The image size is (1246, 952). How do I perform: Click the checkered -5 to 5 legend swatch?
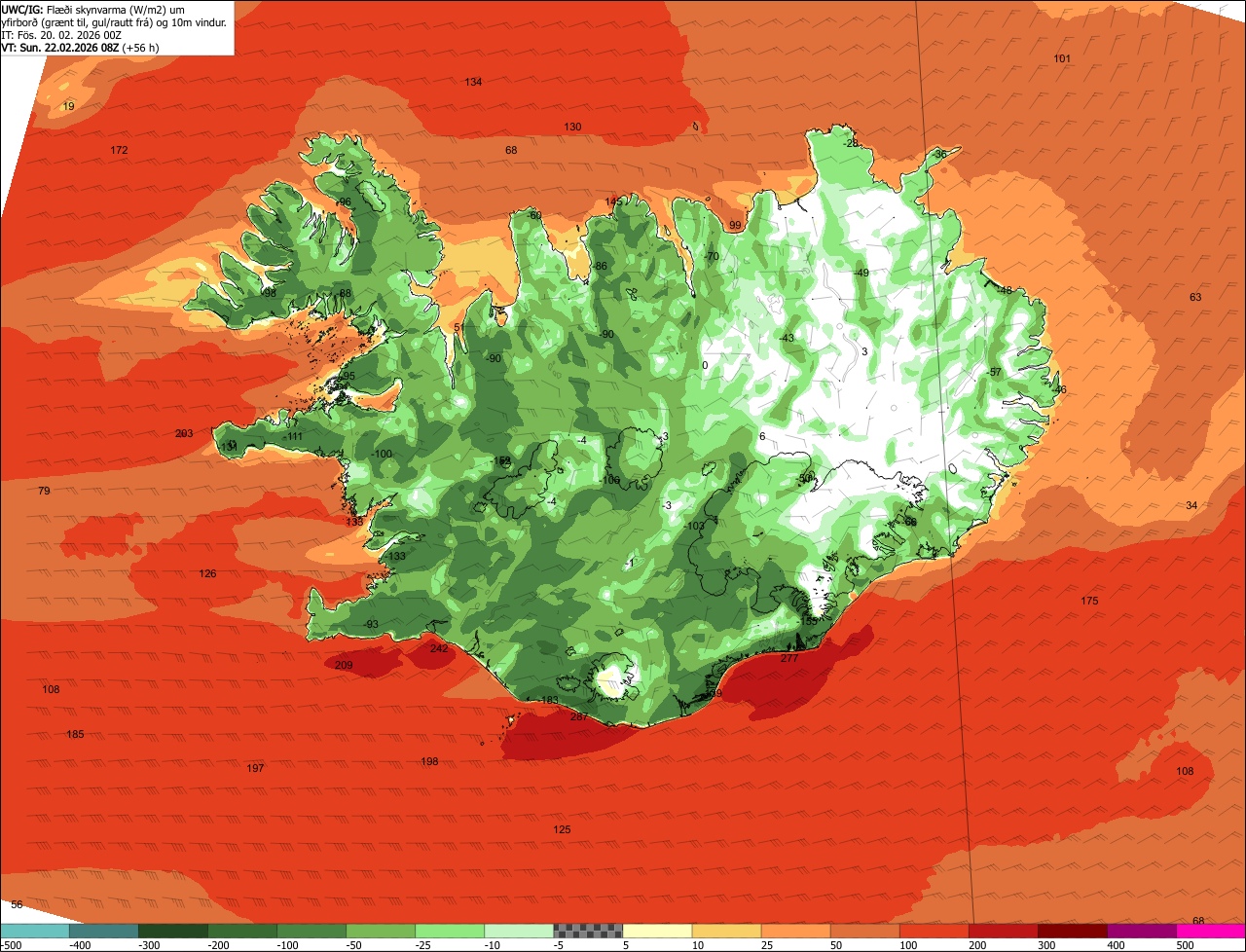point(588,931)
